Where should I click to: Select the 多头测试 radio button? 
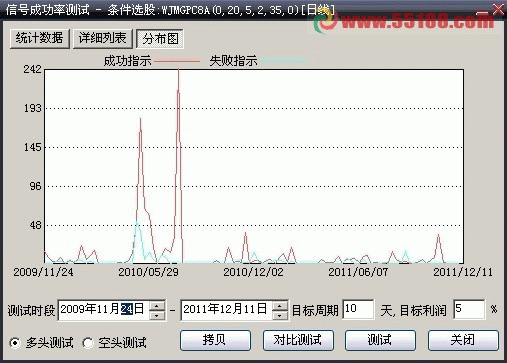(x=15, y=343)
